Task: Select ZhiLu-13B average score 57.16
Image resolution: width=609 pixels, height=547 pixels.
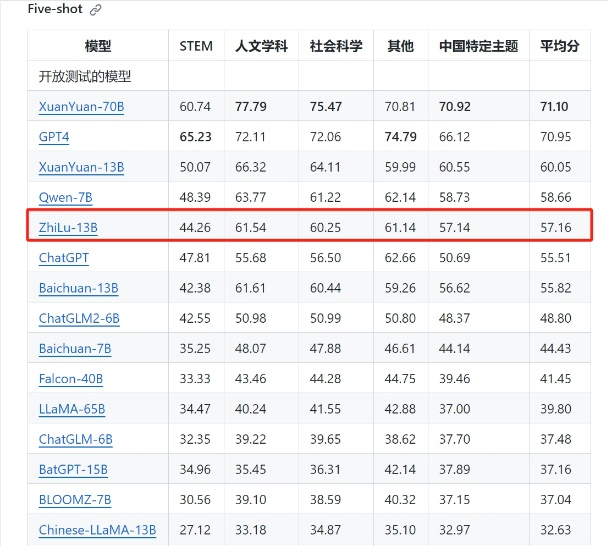Action: tap(556, 227)
